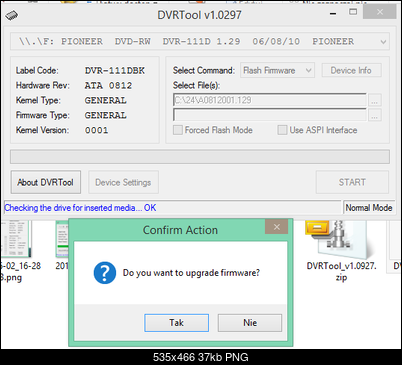
Task: Open the DVRTool_v1.0927.zip archive icon
Action: [x=340, y=239]
